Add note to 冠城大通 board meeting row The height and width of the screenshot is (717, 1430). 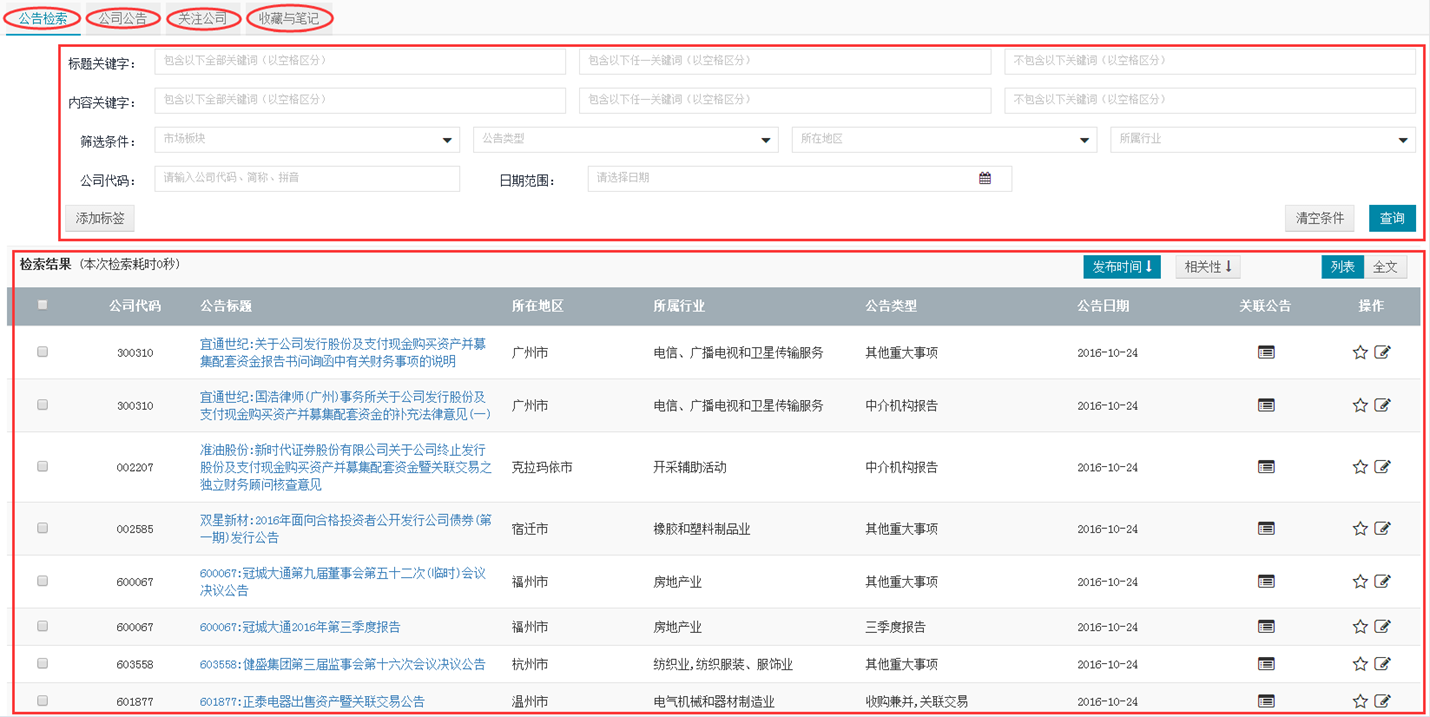point(1383,581)
